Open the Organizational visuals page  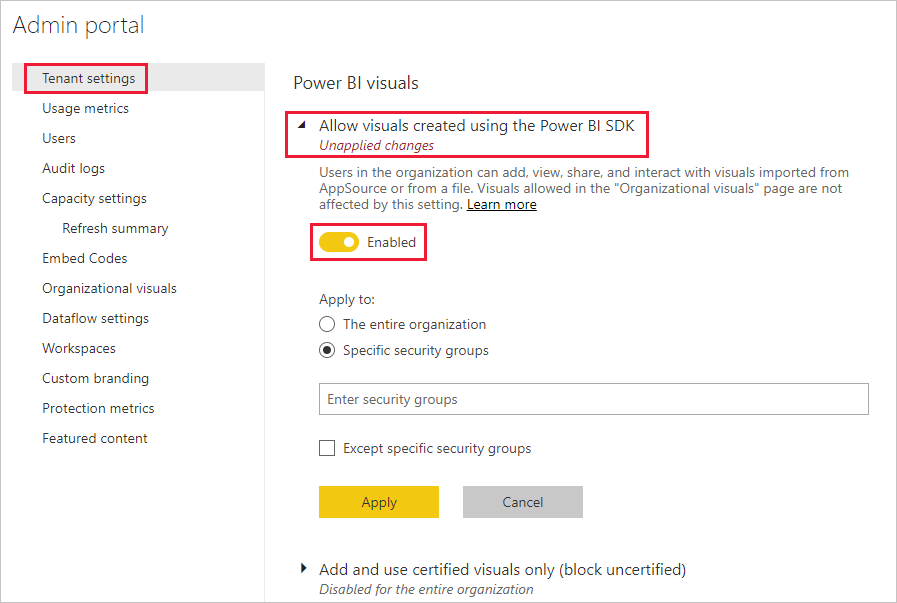(x=109, y=288)
